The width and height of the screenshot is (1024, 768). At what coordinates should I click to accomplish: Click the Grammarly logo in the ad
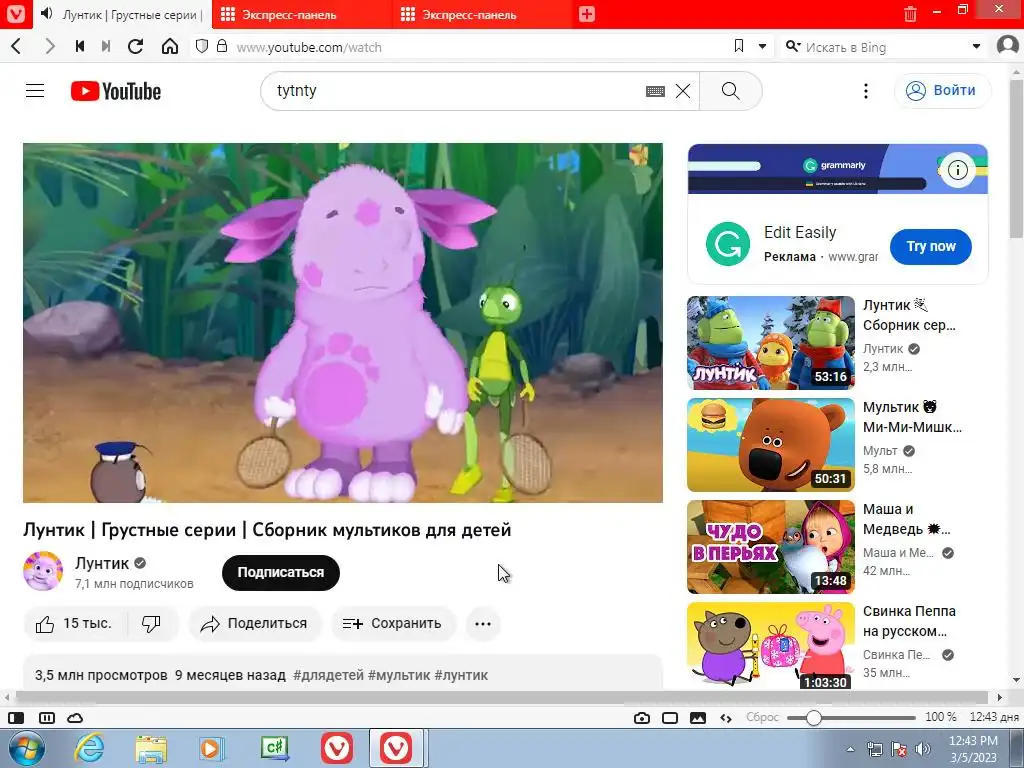728,244
